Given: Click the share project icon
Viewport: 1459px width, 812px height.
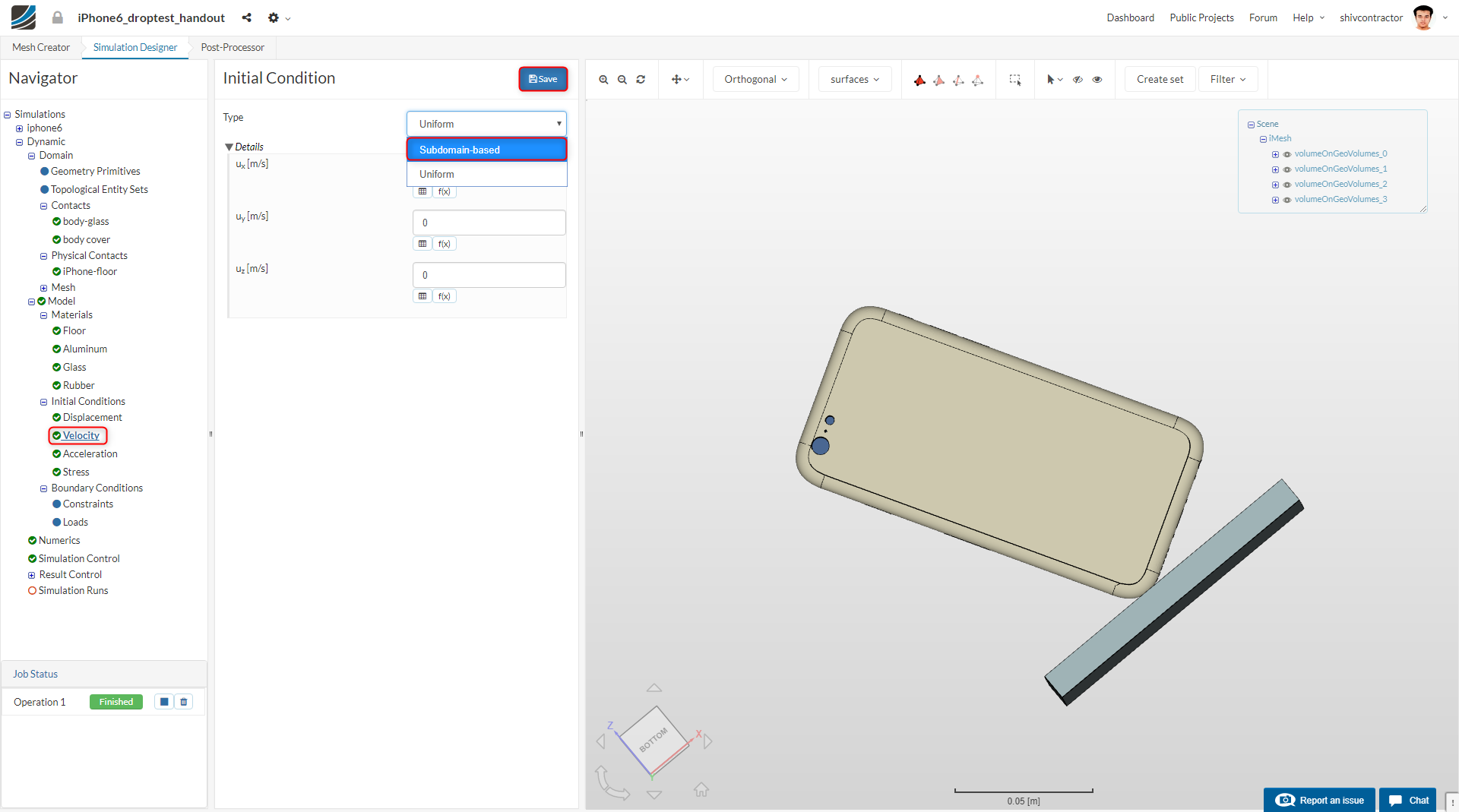Looking at the screenshot, I should click(x=246, y=17).
